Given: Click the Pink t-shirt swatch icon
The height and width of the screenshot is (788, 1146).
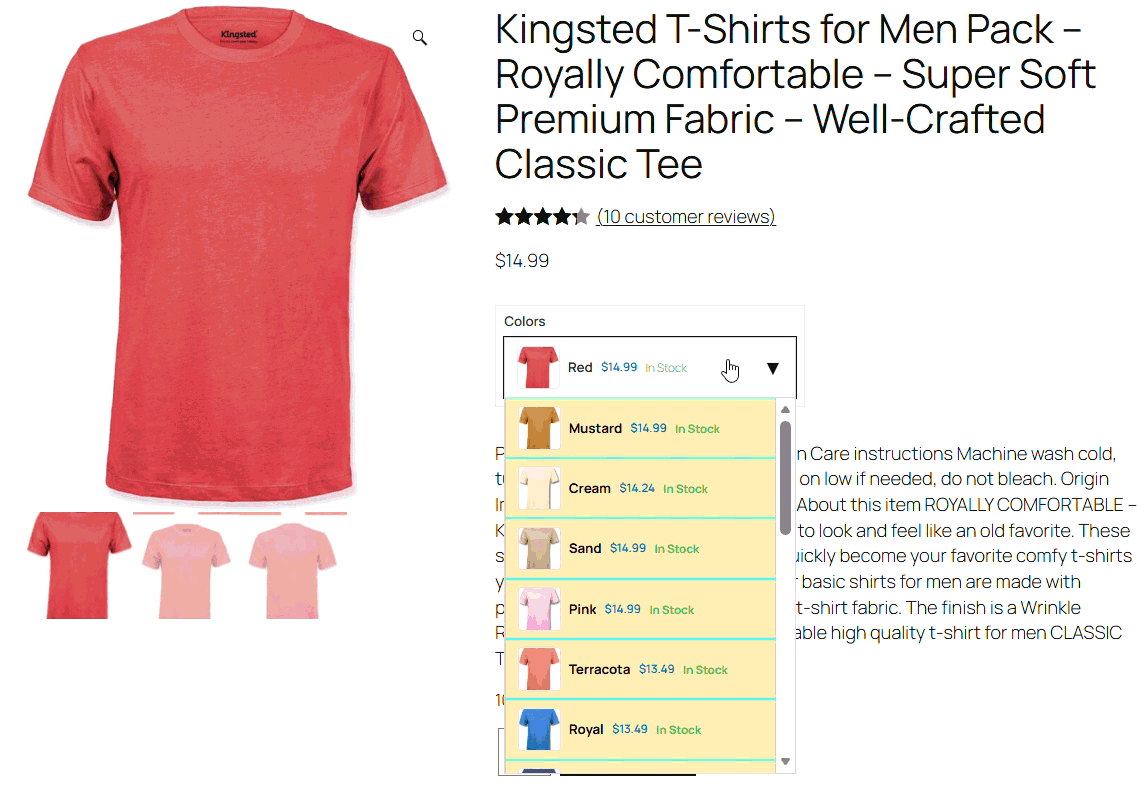Looking at the screenshot, I should tap(539, 609).
